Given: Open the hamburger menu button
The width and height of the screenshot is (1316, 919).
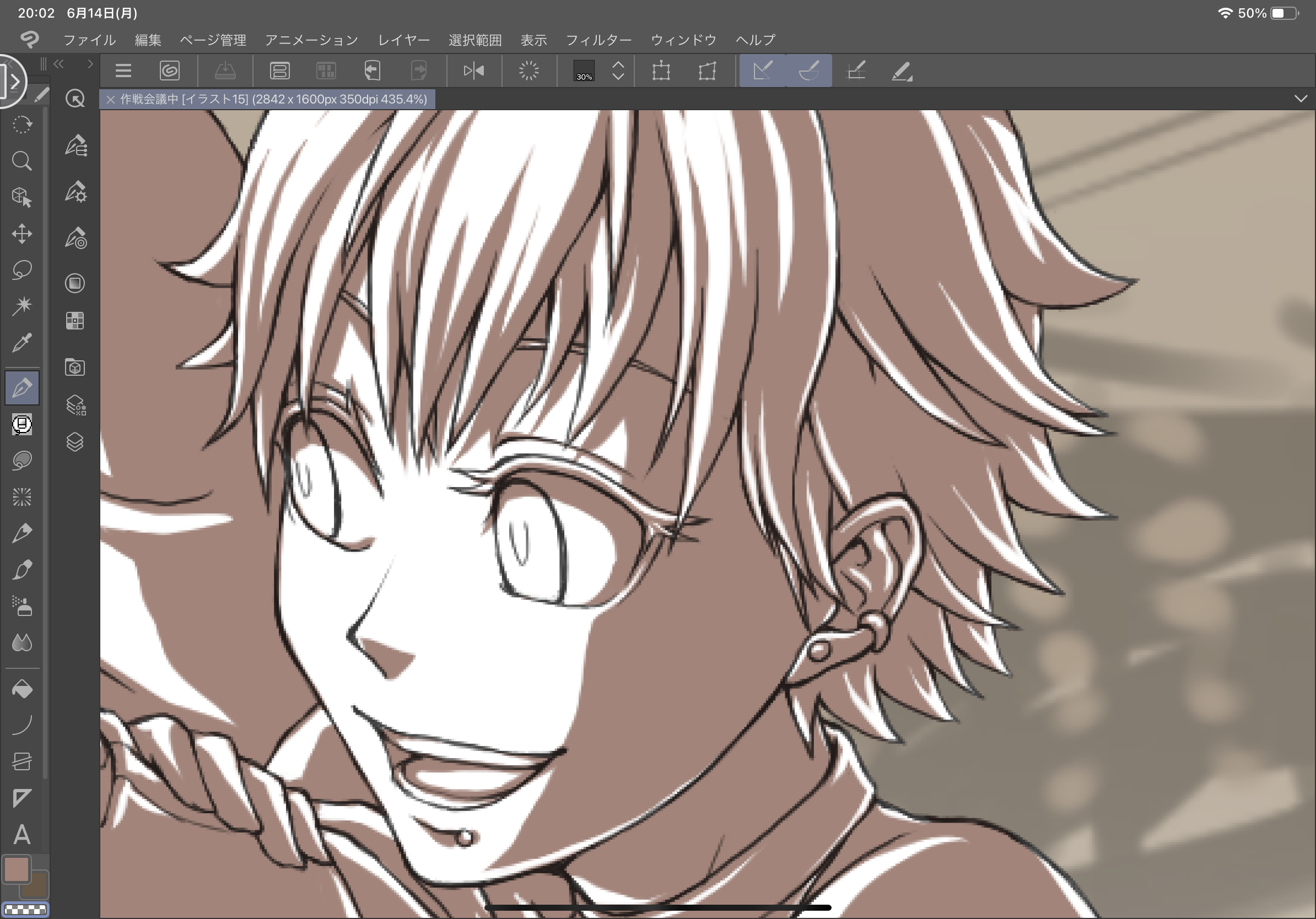Looking at the screenshot, I should [x=123, y=71].
